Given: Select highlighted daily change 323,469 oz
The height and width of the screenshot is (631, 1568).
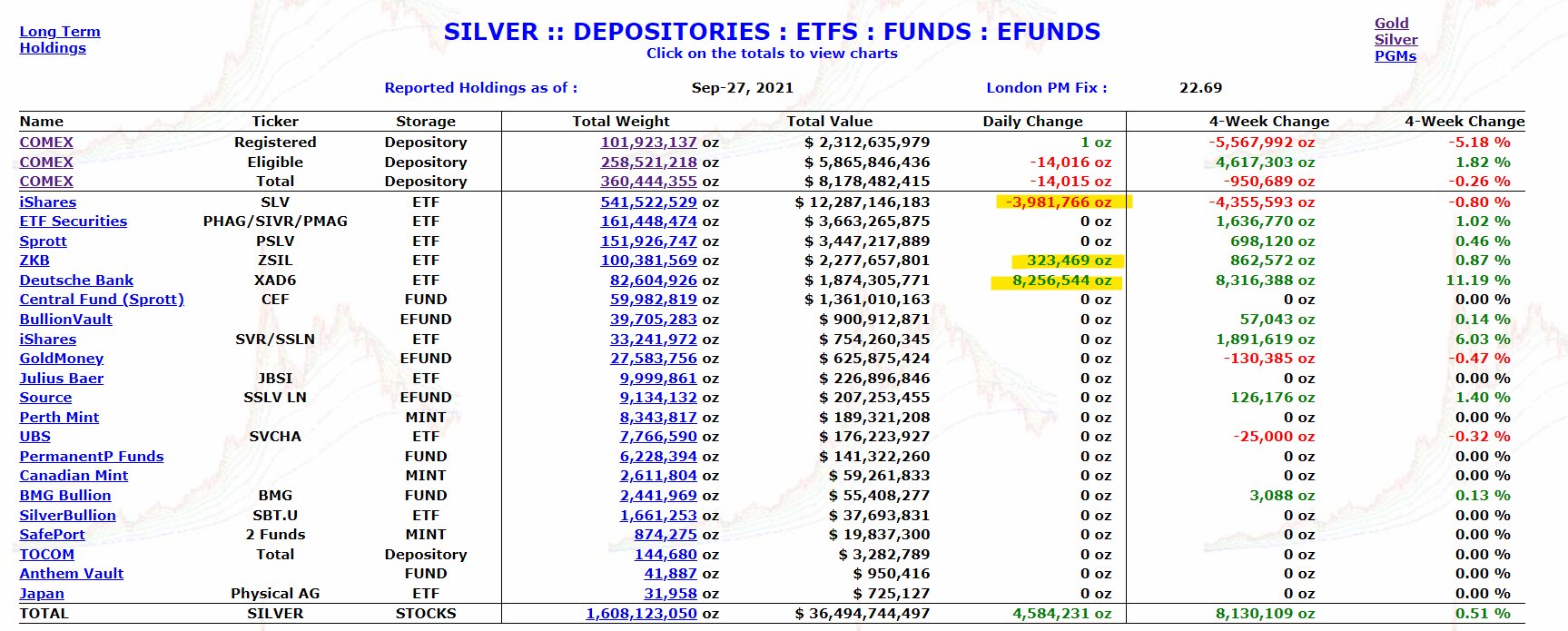Looking at the screenshot, I should 1069,261.
